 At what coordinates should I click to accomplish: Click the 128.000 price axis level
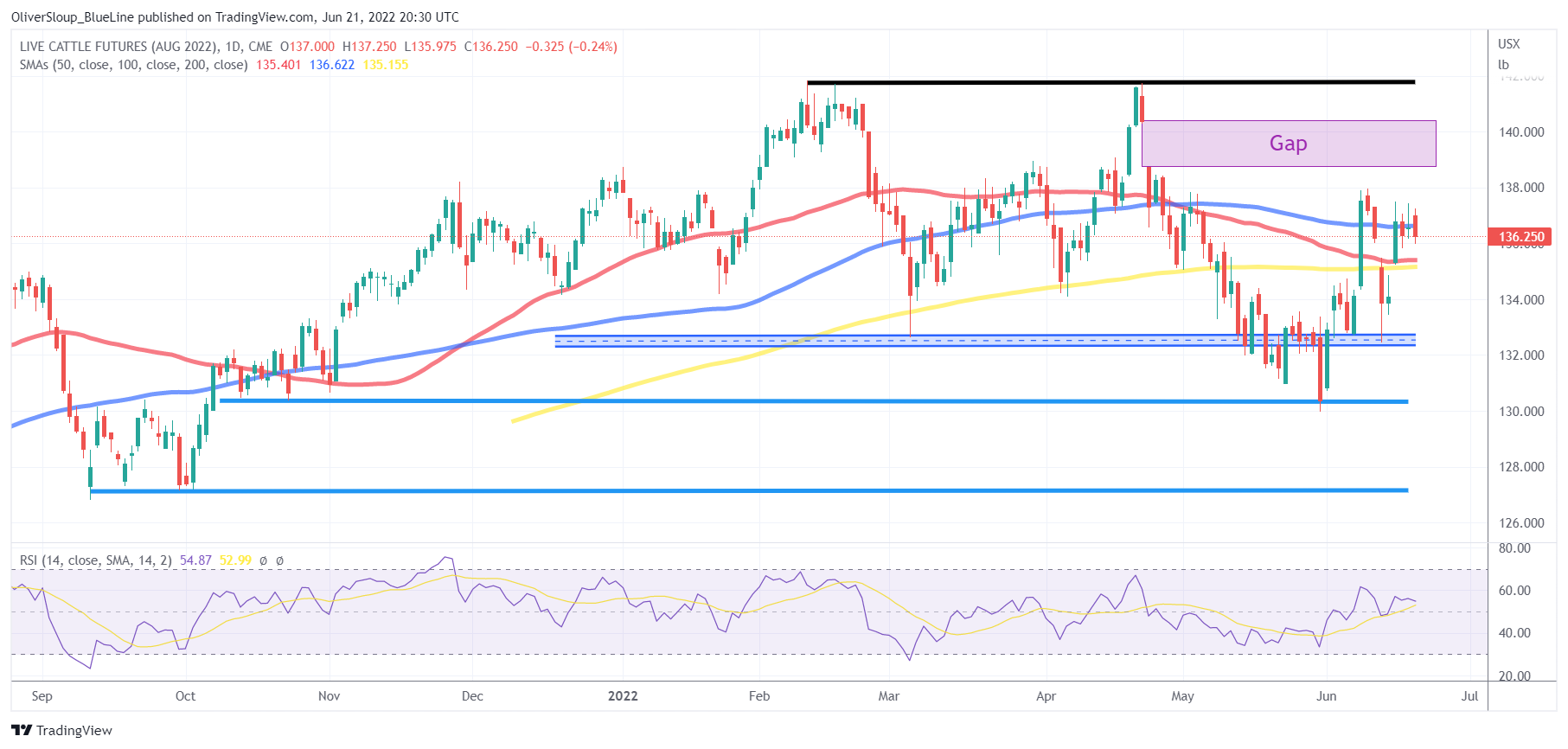[1521, 467]
